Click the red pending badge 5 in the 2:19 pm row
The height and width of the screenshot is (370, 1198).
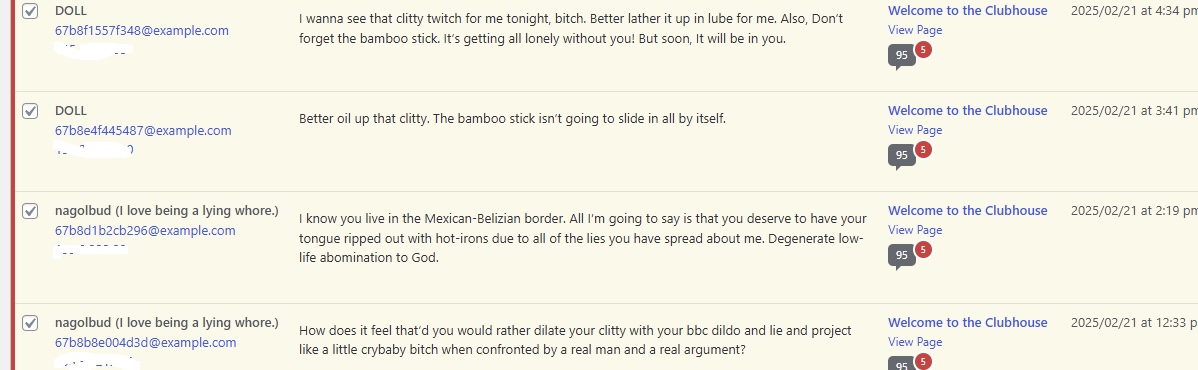click(x=923, y=249)
